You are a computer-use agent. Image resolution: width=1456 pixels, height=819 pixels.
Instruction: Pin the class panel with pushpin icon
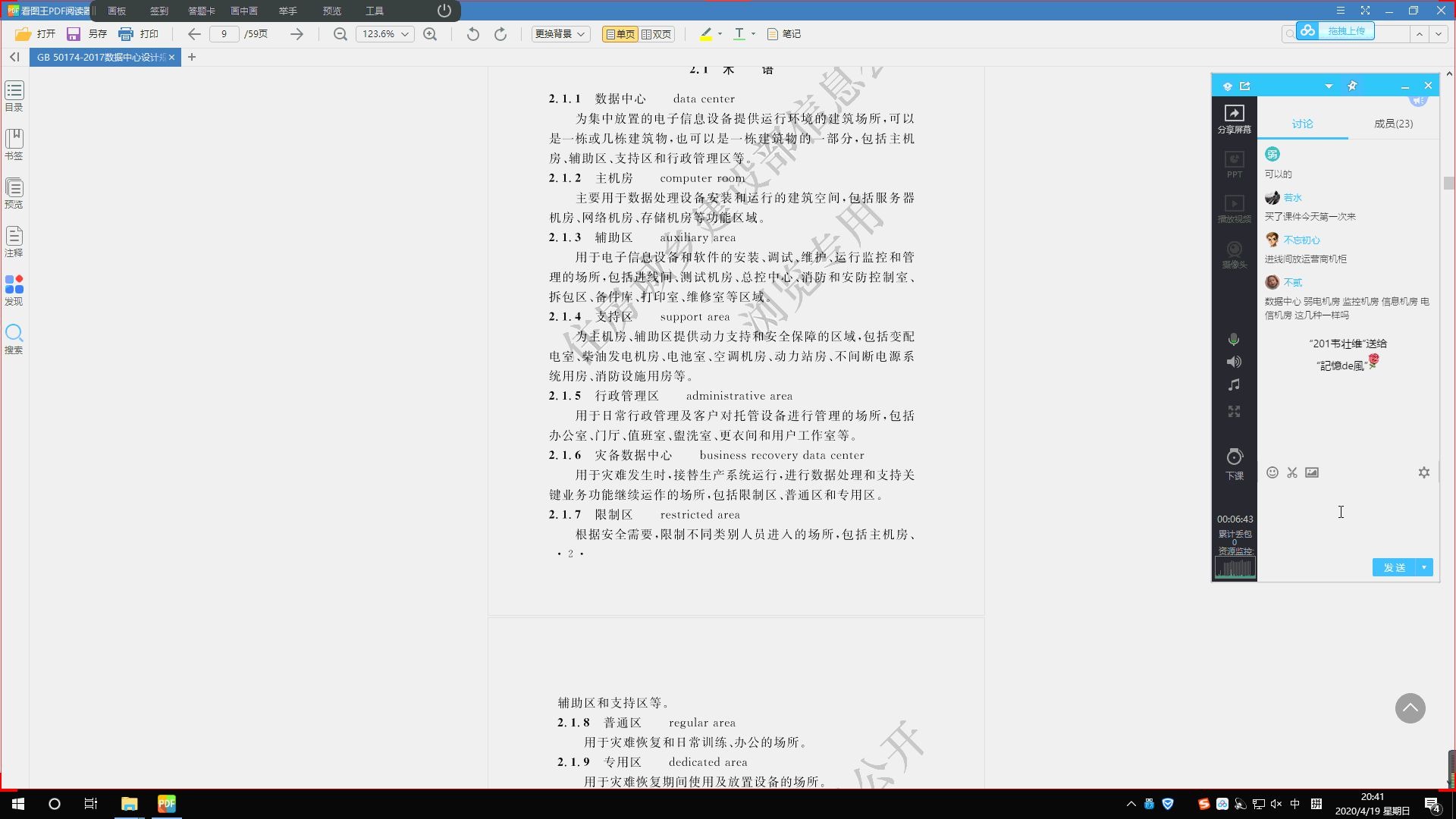point(1352,86)
